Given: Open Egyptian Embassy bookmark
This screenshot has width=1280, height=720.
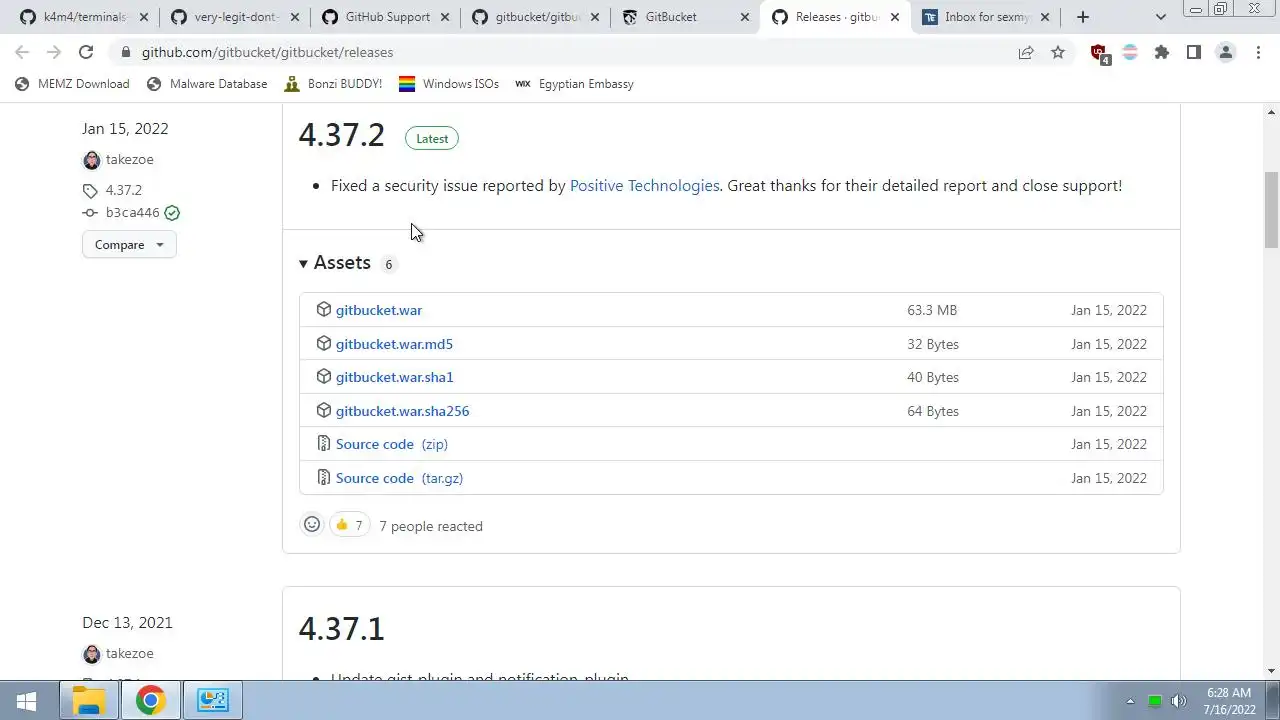Looking at the screenshot, I should click(x=574, y=84).
